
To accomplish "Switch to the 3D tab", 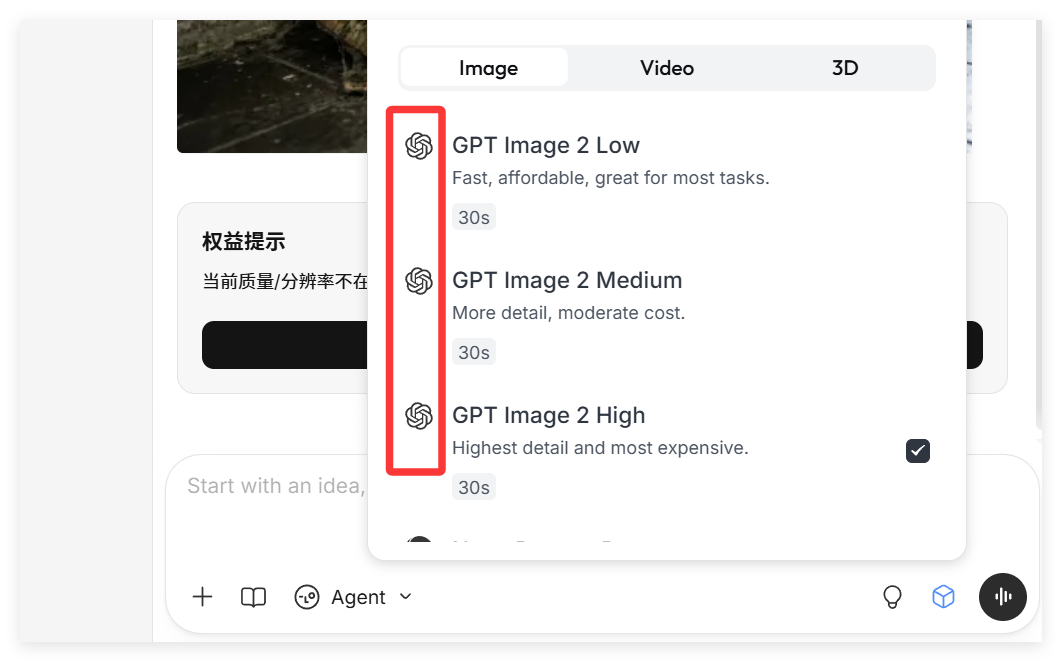I will coord(845,67).
